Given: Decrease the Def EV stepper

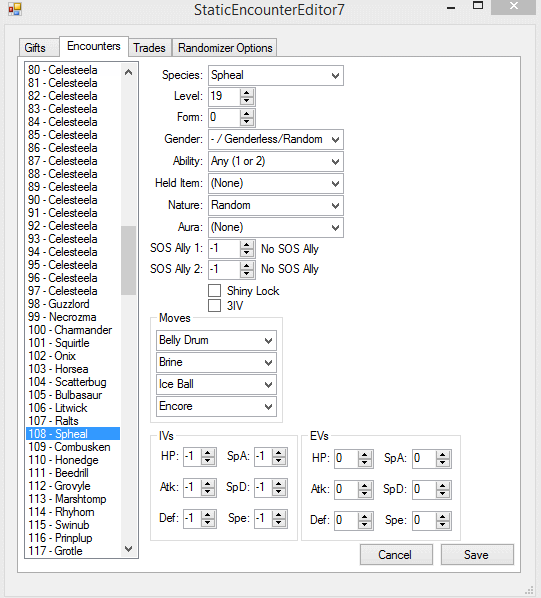Looking at the screenshot, I should click(364, 525).
